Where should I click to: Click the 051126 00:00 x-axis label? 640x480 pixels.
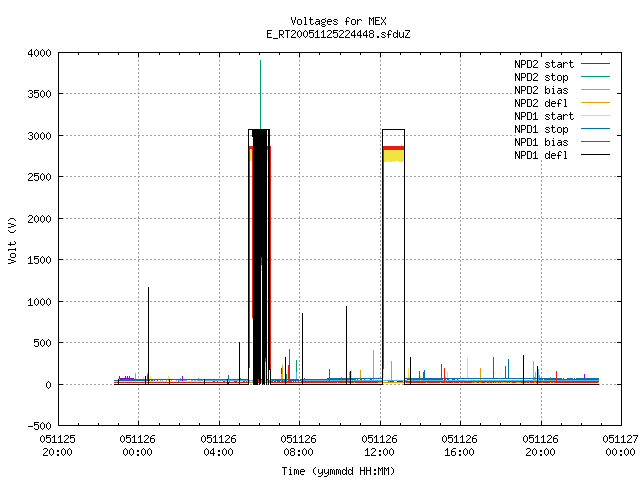(138, 446)
